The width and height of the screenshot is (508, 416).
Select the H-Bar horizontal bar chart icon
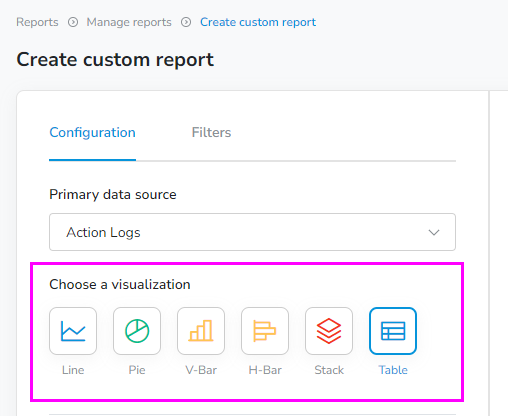tap(265, 331)
